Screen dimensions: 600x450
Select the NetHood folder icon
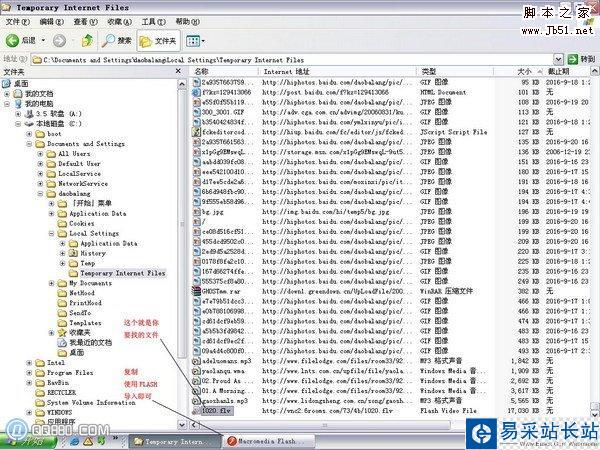[62, 293]
